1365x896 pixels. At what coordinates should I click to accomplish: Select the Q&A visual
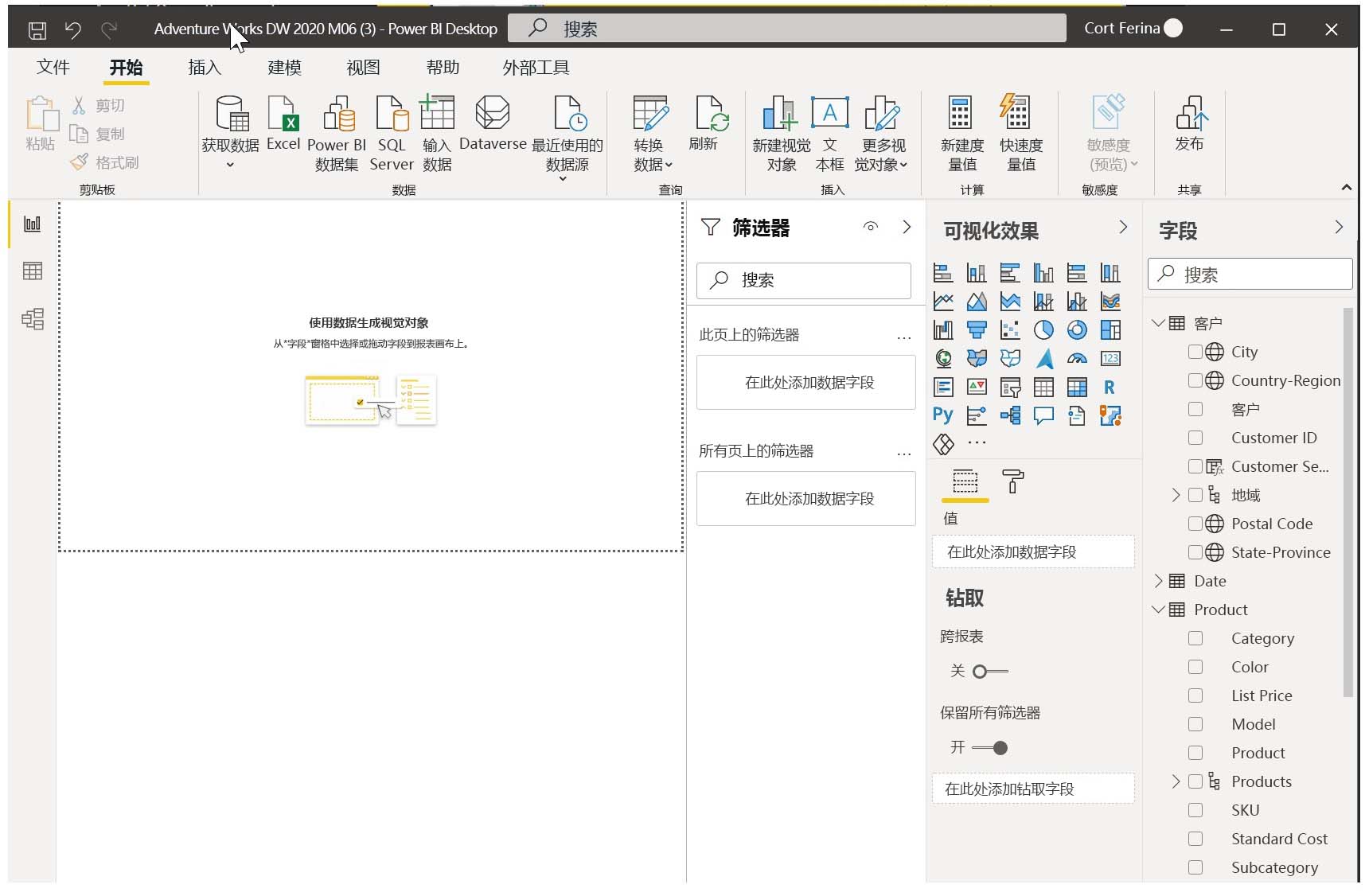click(1043, 415)
